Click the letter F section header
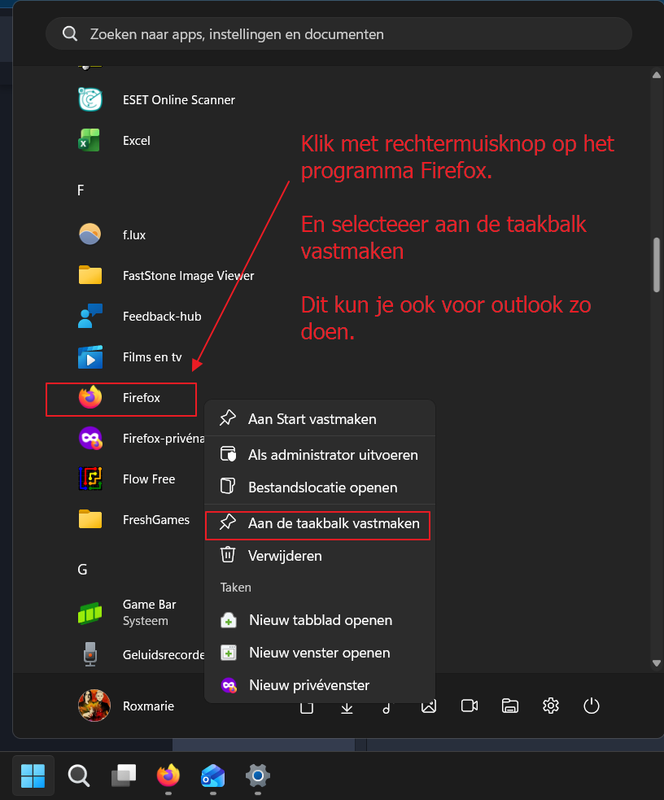 tap(81, 190)
